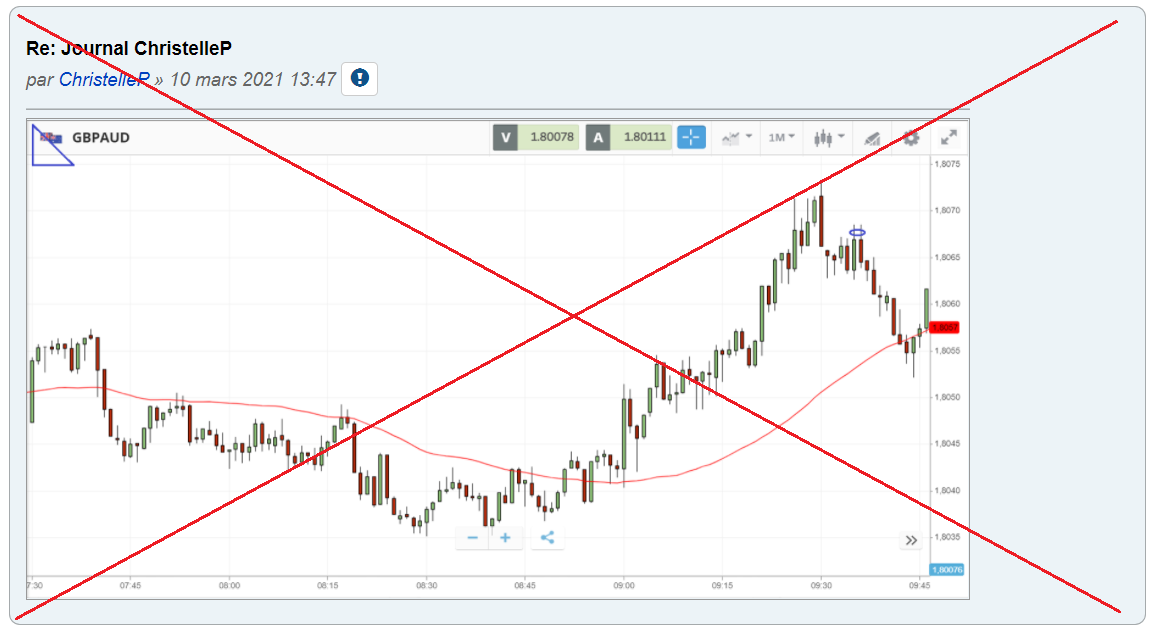Click the post date 10 mars 2021 13:47

[253, 80]
